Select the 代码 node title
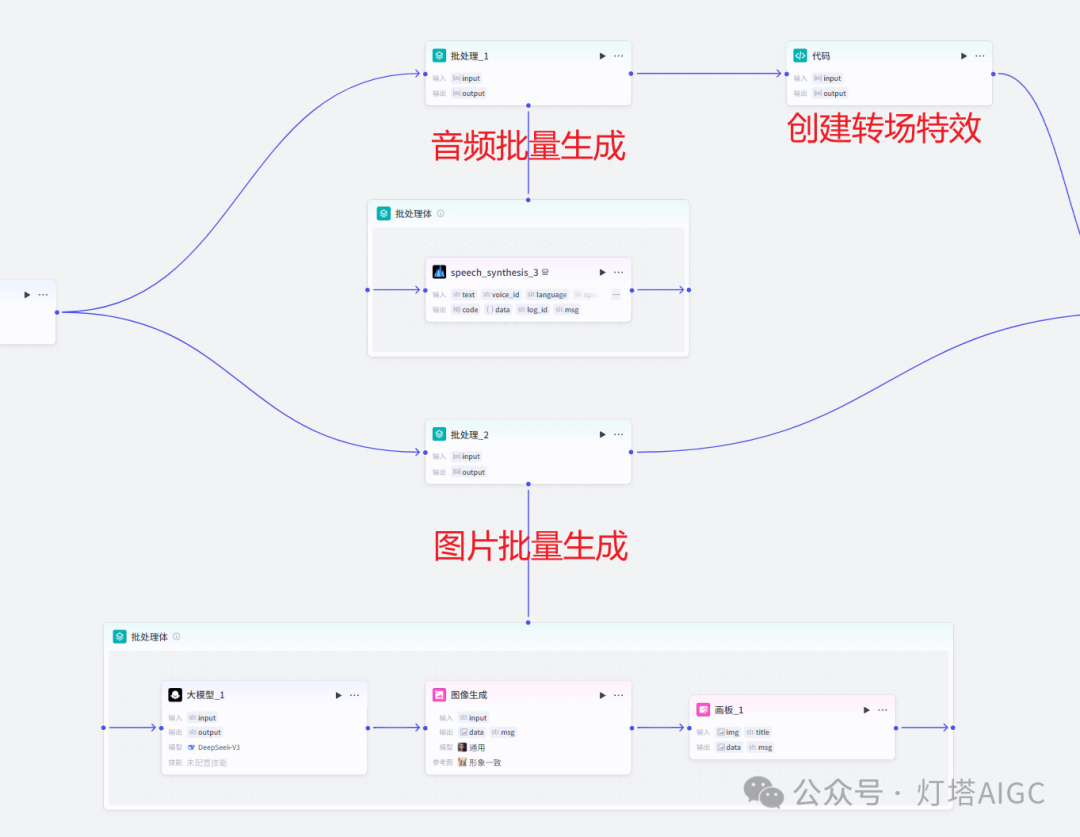Viewport: 1080px width, 837px height. pyautogui.click(x=820, y=56)
